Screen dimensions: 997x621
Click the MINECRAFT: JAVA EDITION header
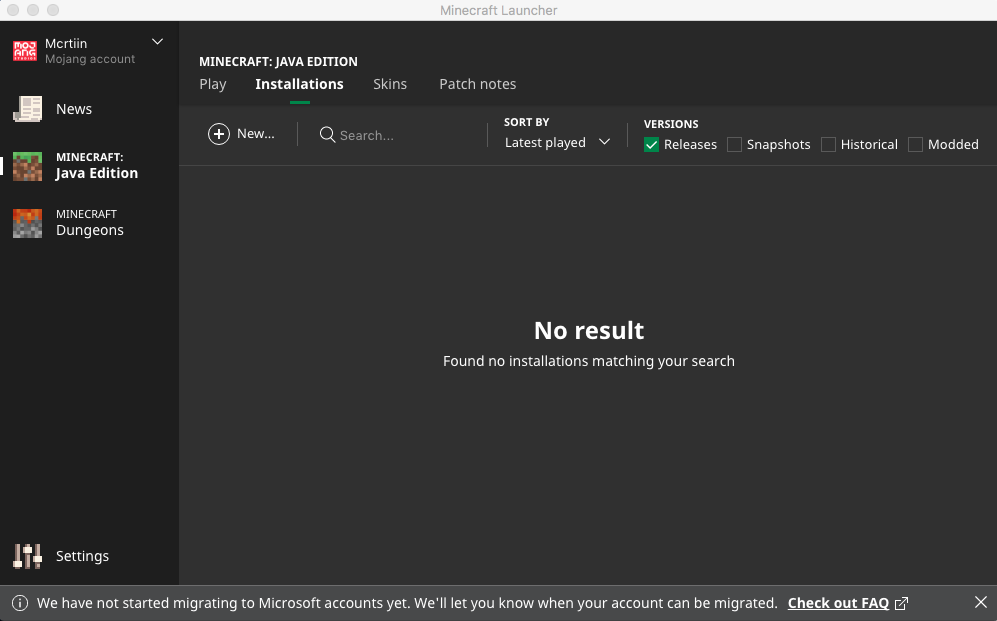point(278,62)
